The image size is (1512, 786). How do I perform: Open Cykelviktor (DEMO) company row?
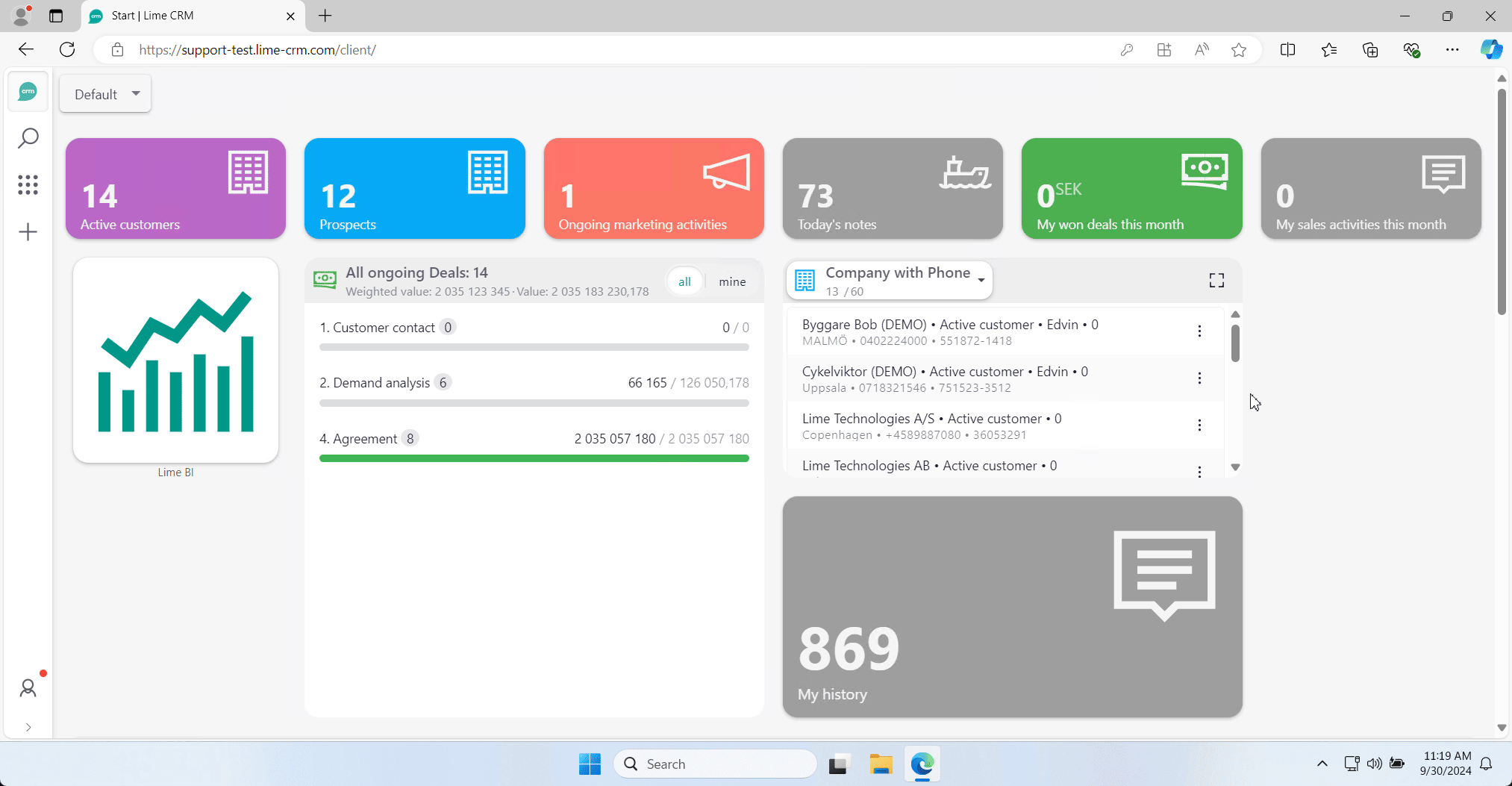[x=1005, y=378]
